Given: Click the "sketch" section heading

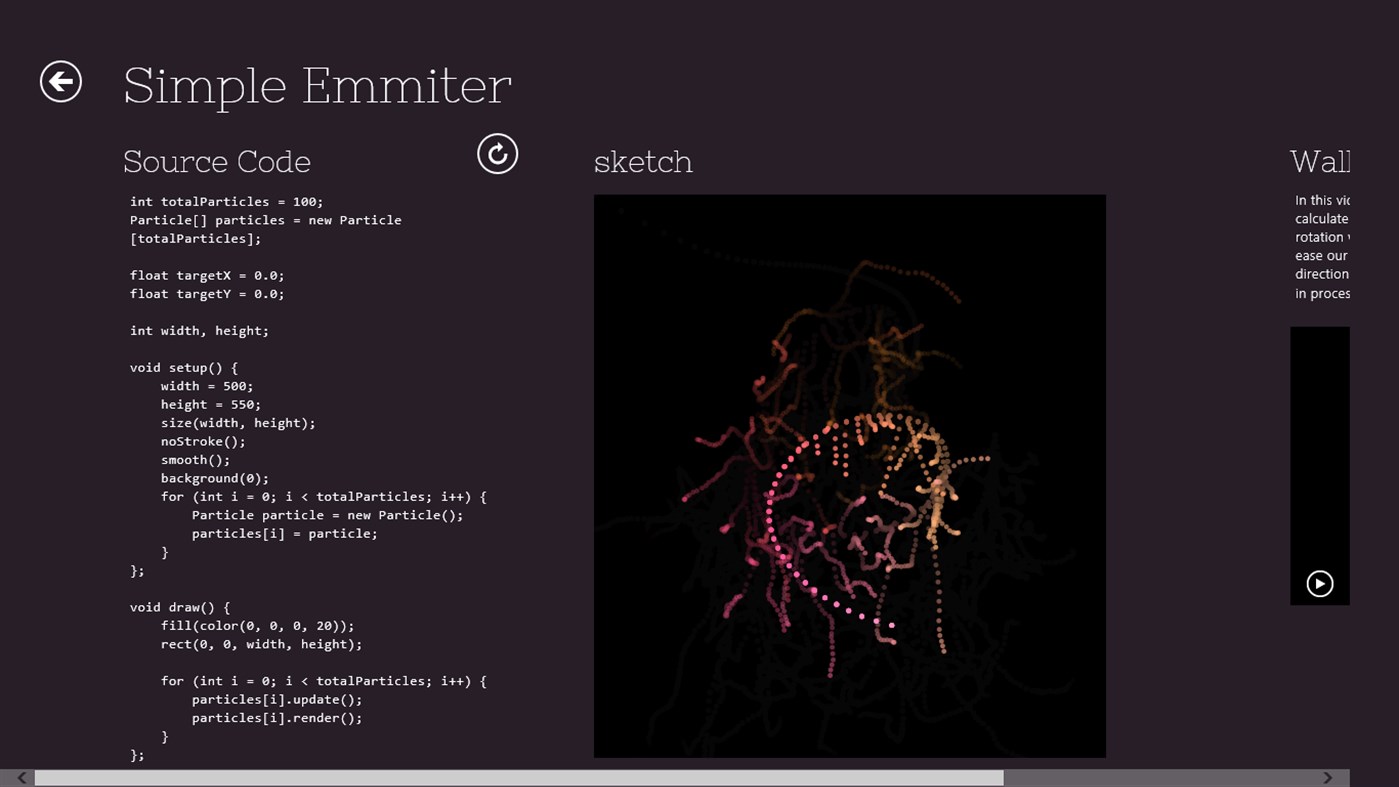Looking at the screenshot, I should click(x=643, y=161).
